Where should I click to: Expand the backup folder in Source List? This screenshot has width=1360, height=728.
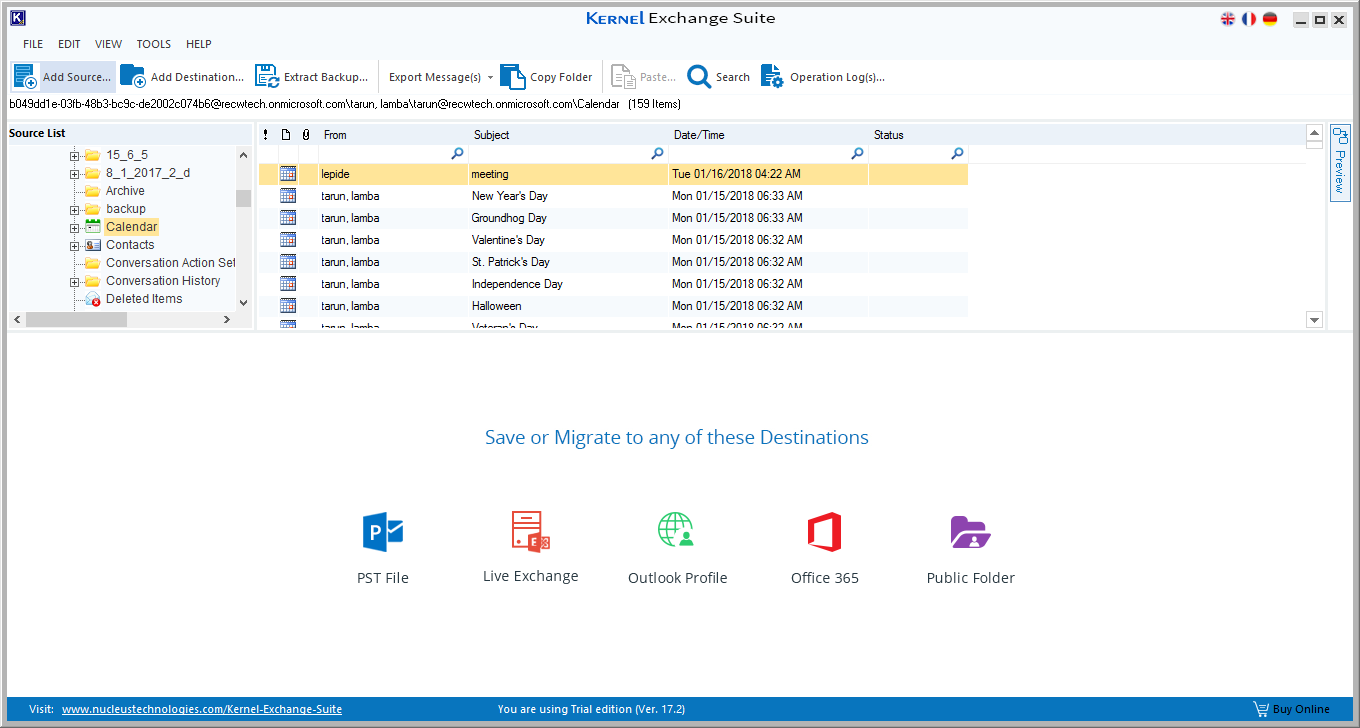coord(75,209)
